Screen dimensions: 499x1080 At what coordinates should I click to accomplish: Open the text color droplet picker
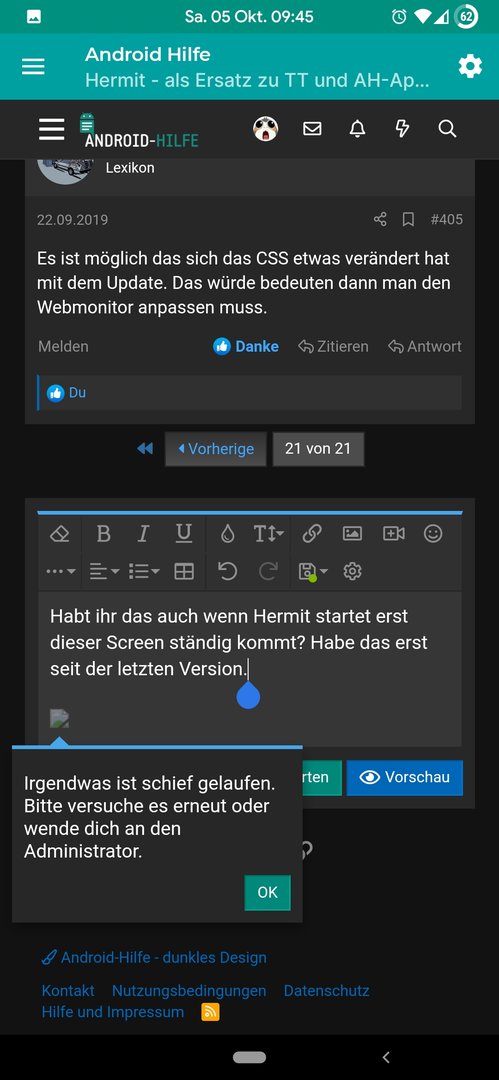[x=227, y=534]
